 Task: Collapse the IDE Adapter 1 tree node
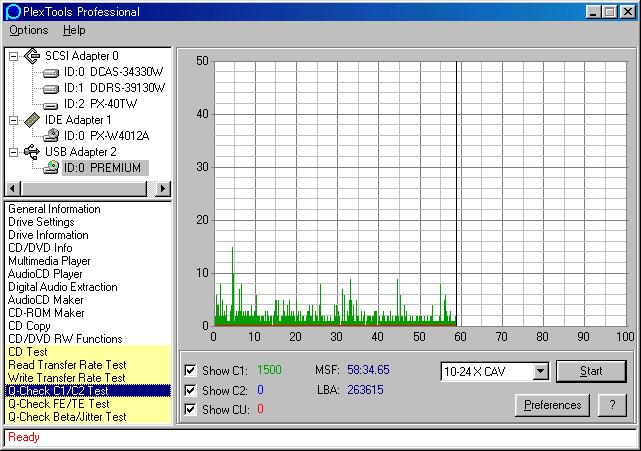pos(13,120)
